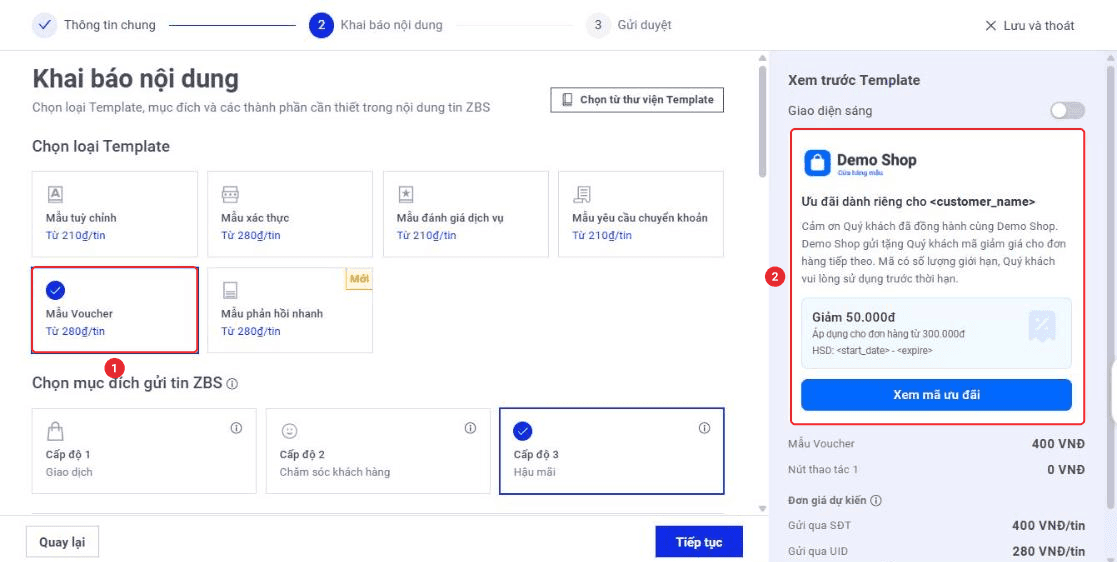Click the Ưu đãi dành riêng cho <customer_name> title
The height and width of the screenshot is (562, 1117).
[x=918, y=202]
